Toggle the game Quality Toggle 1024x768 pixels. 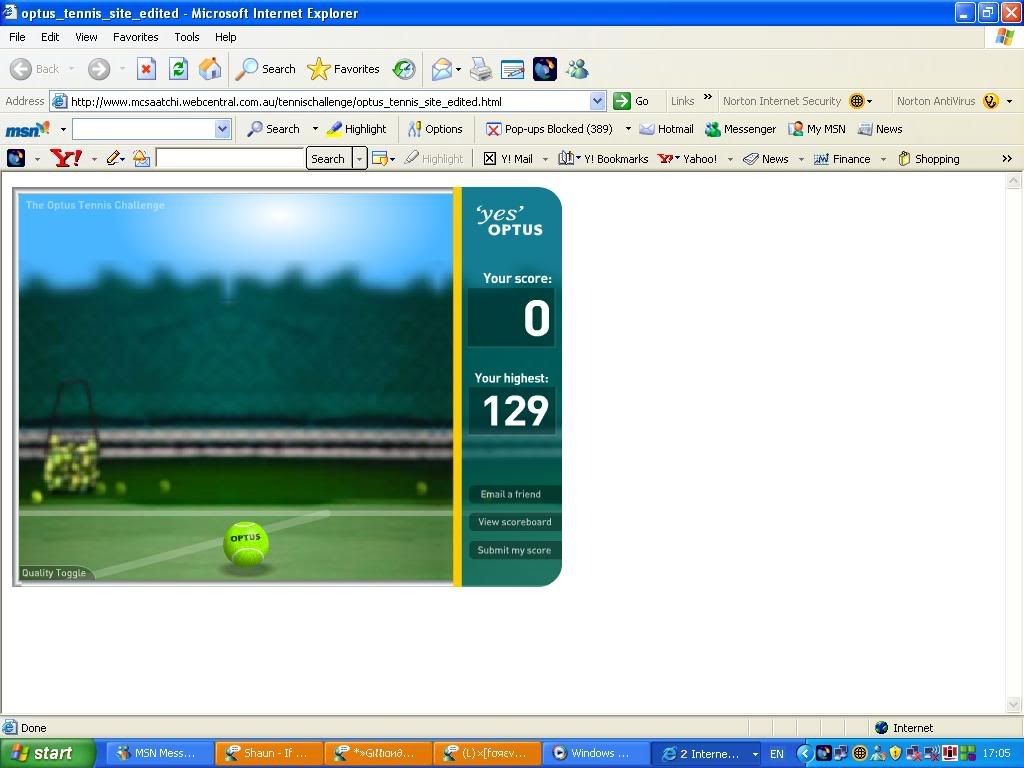[54, 573]
